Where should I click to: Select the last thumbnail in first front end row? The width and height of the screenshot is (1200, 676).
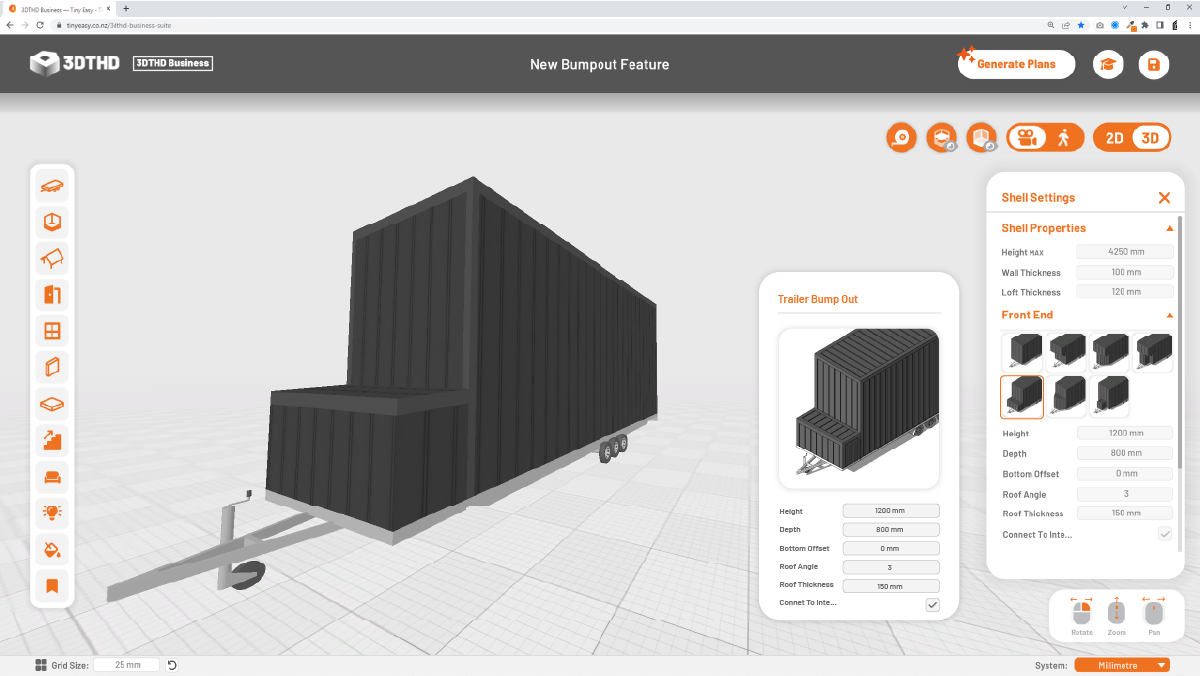[1155, 352]
